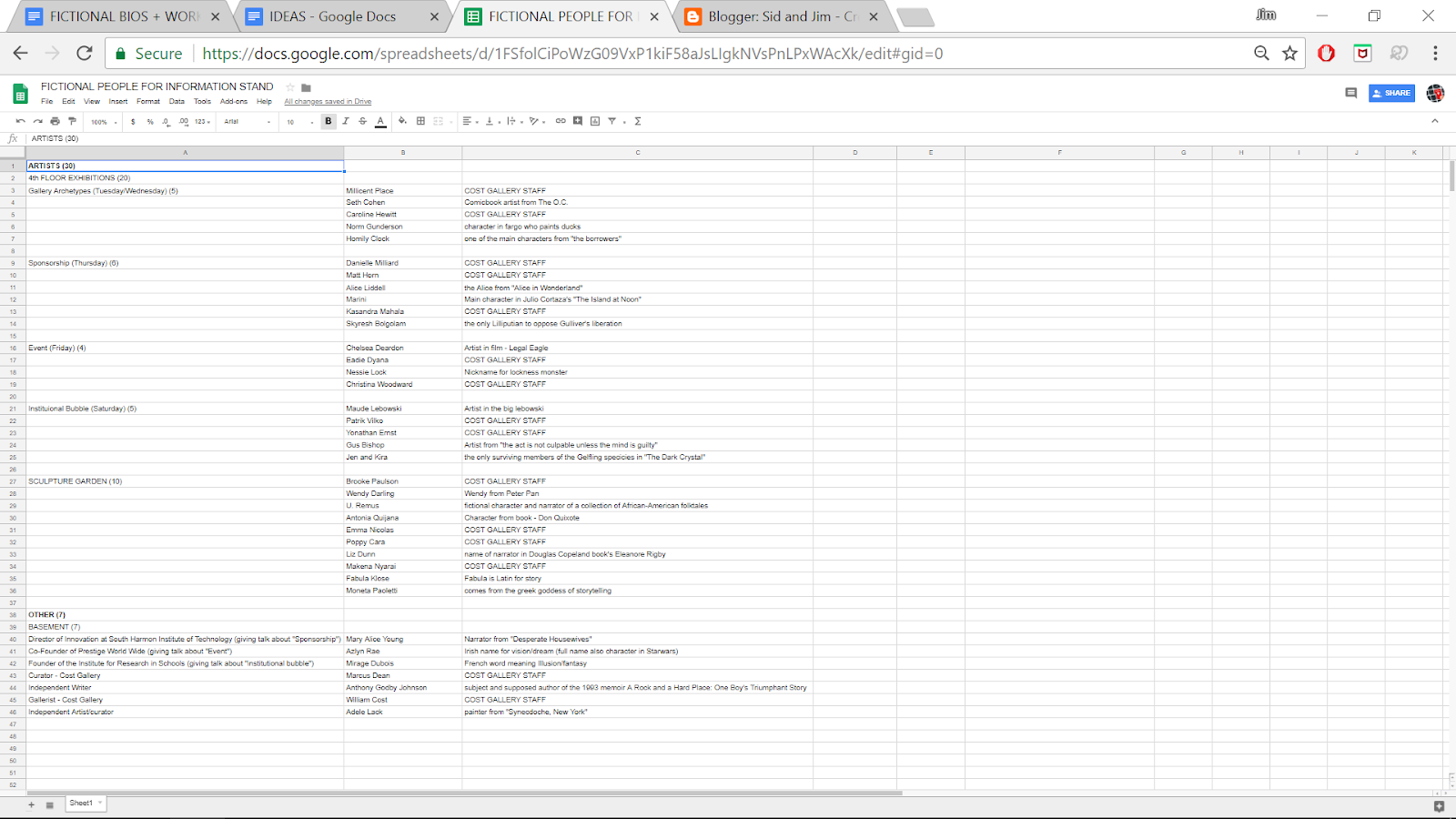1456x819 pixels.
Task: Increase decimal places
Action: [x=183, y=121]
